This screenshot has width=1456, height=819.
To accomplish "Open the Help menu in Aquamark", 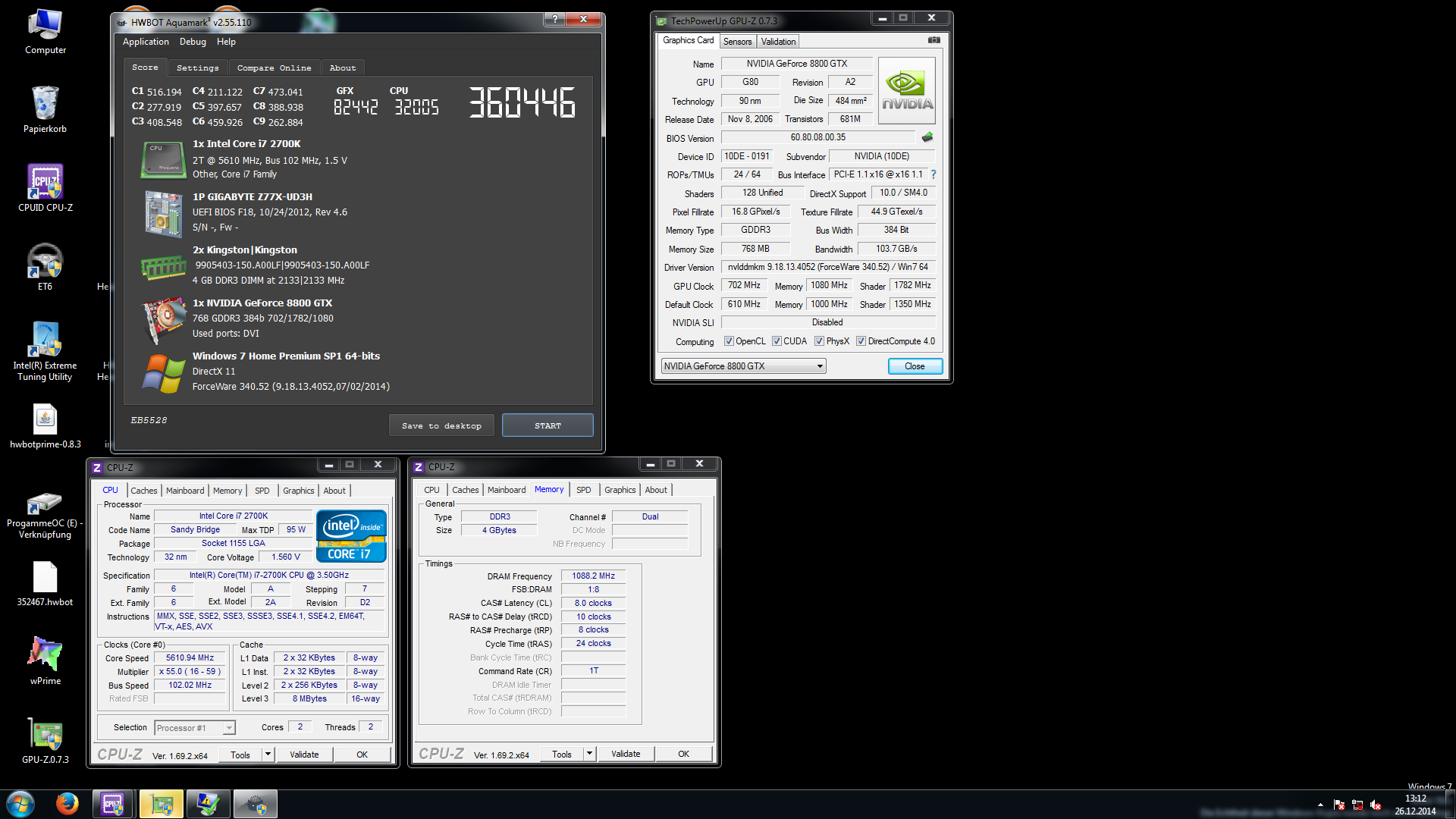I will click(226, 42).
